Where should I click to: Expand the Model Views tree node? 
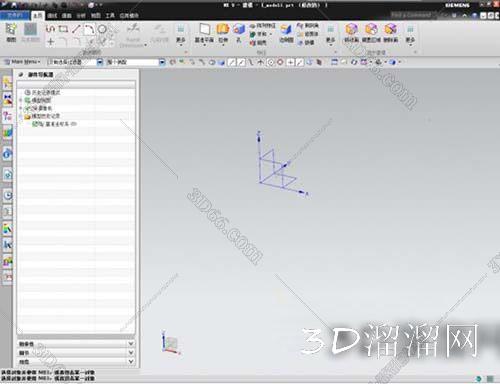pyautogui.click(x=21, y=100)
